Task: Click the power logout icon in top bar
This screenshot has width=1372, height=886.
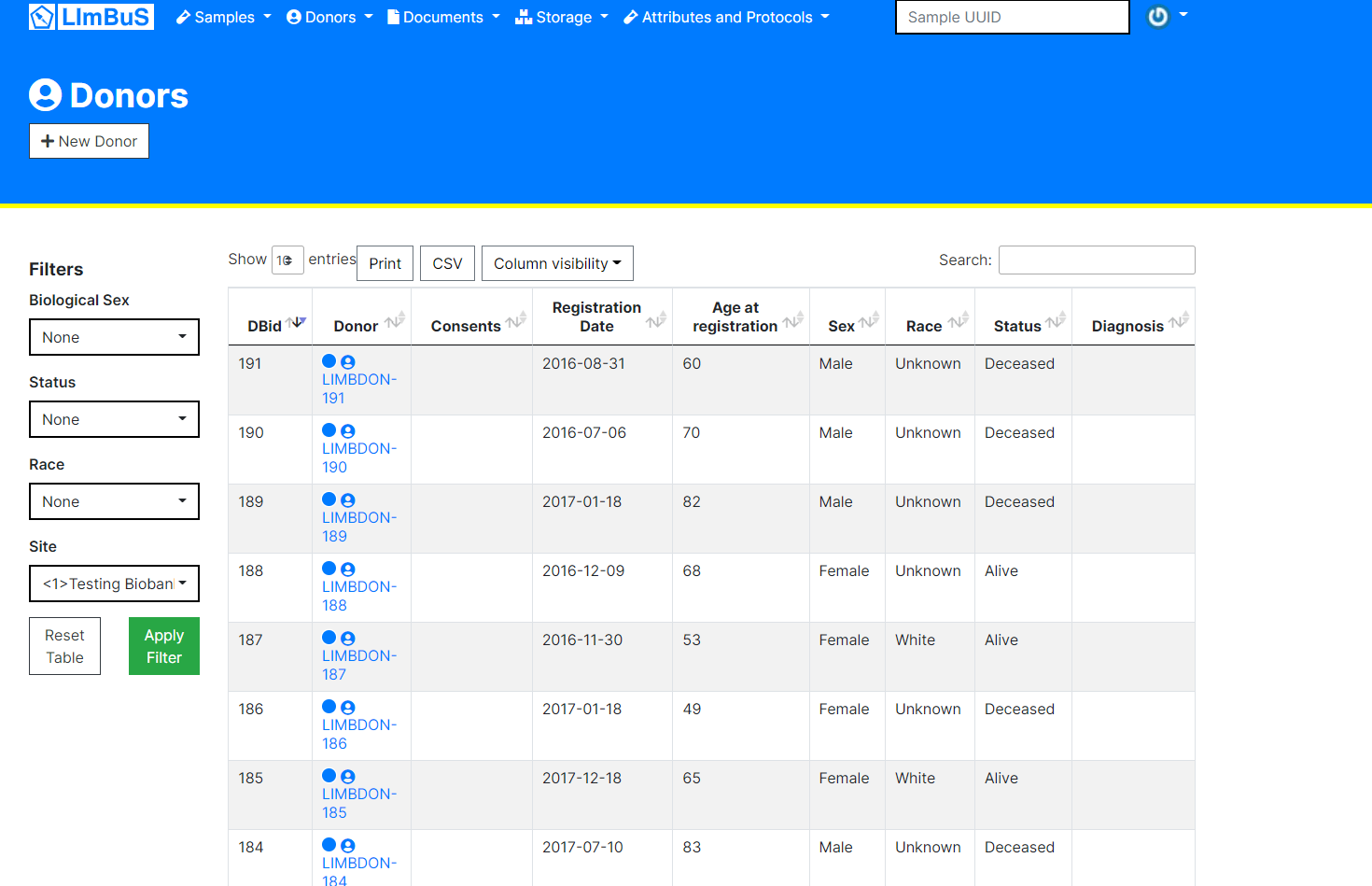Action: [1158, 17]
